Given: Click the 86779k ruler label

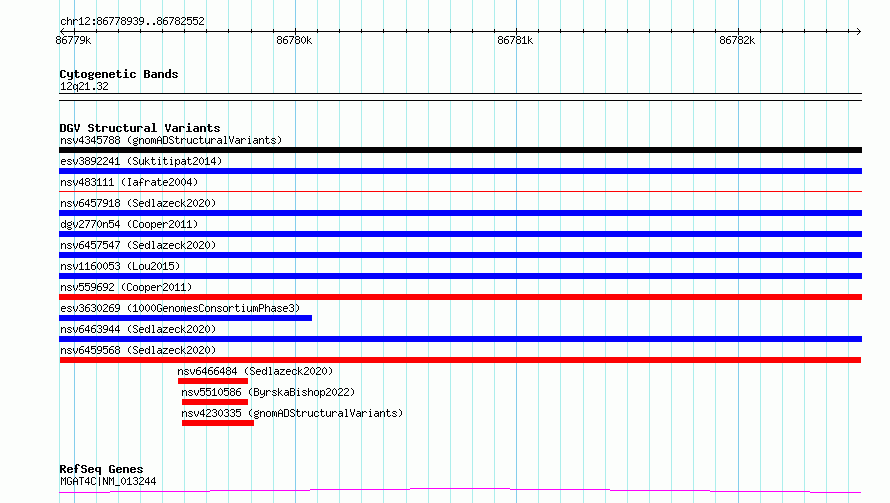Looking at the screenshot, I should [x=73, y=40].
